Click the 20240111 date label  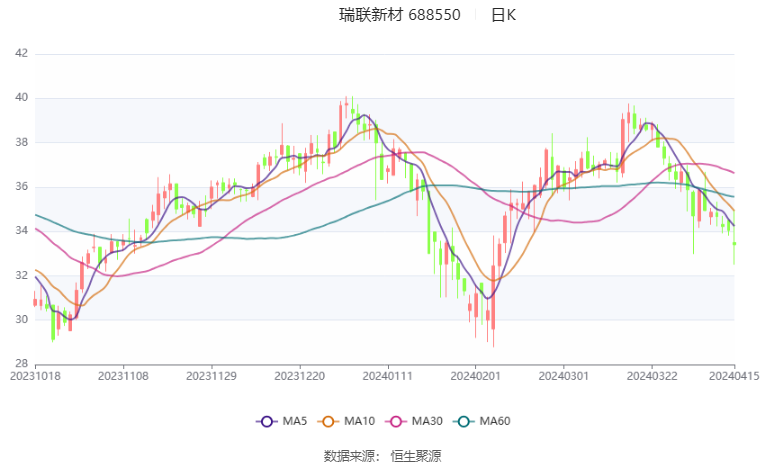click(386, 376)
